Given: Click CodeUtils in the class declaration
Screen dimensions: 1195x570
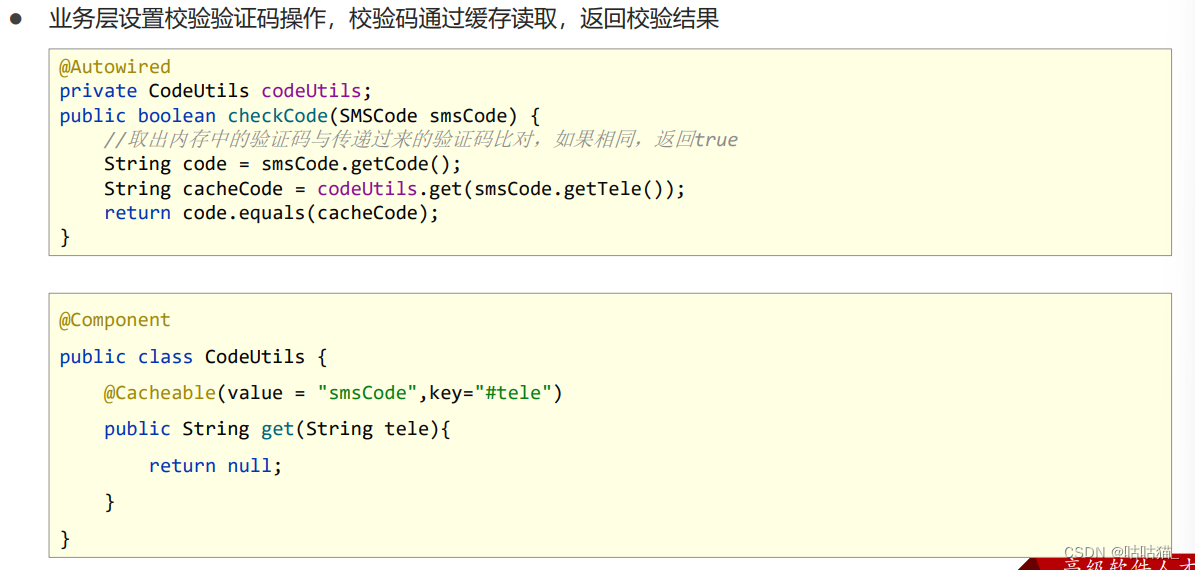Looking at the screenshot, I should tap(255, 356).
